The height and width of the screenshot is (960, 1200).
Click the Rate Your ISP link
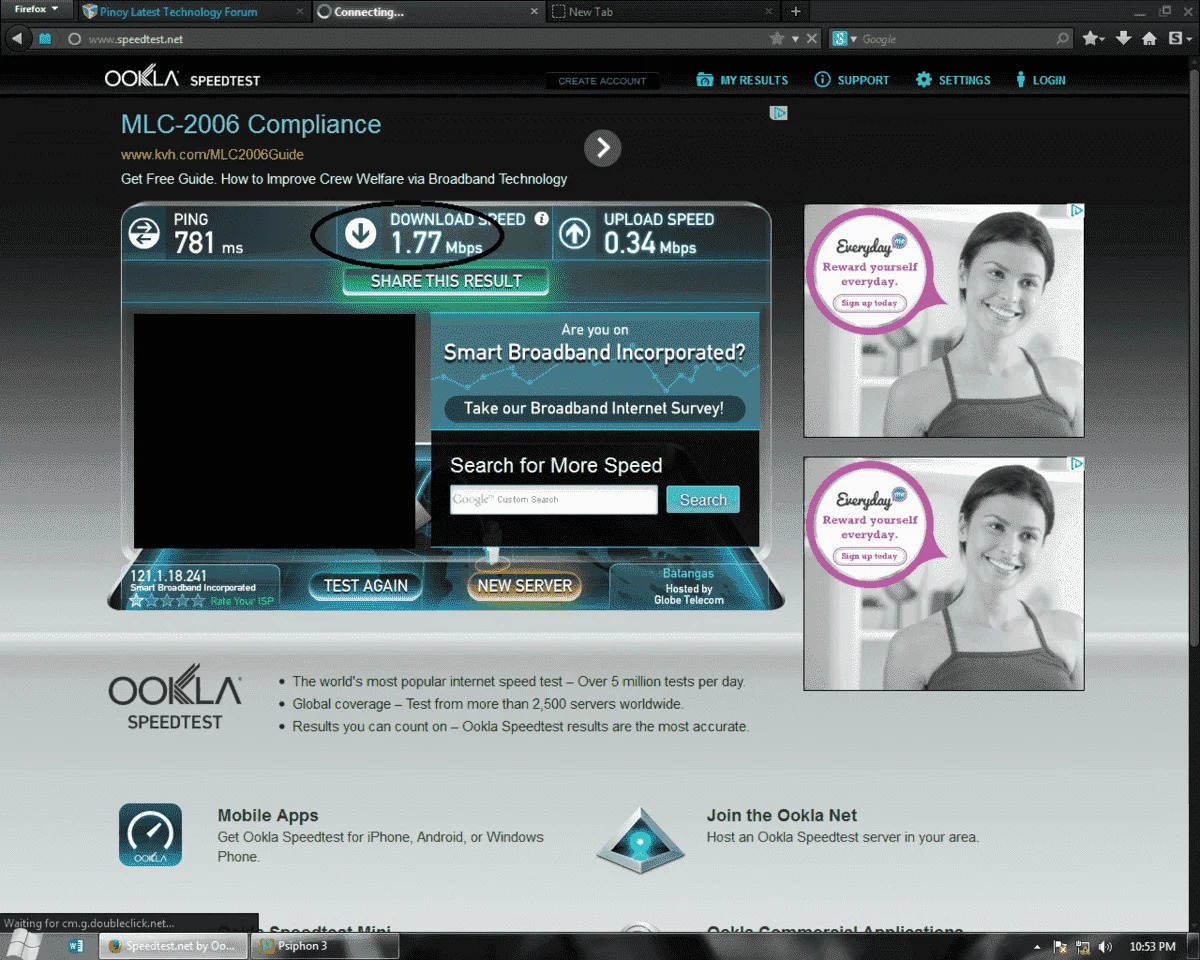[241, 601]
